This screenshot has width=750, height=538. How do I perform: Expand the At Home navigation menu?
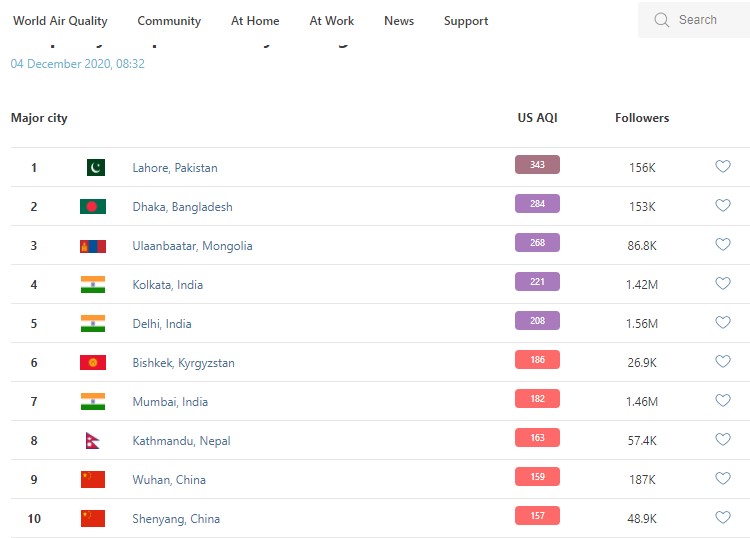coord(255,21)
